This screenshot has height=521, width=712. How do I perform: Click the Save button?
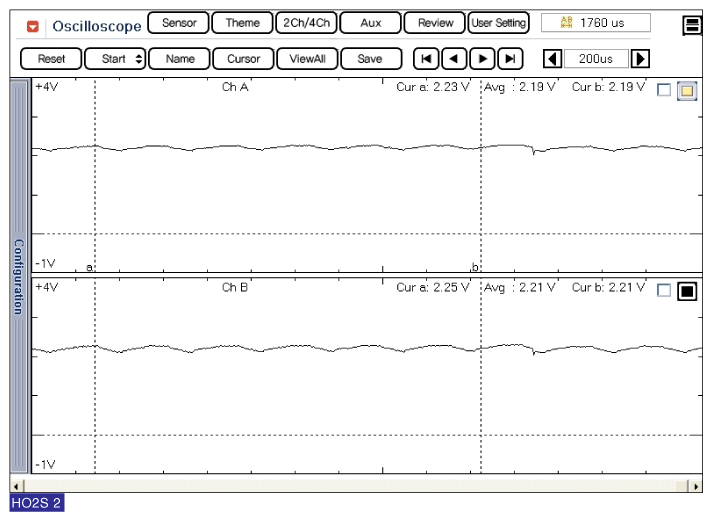369,59
